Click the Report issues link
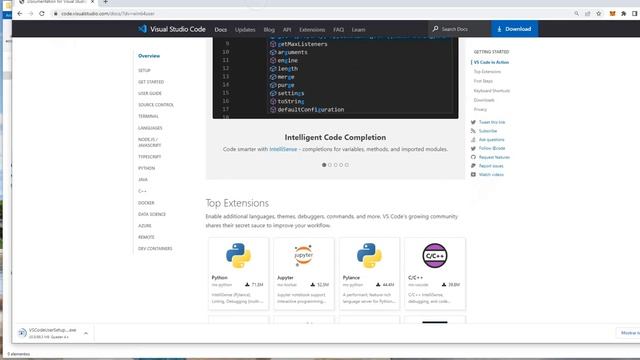Image resolution: width=640 pixels, height=360 pixels. coord(491,166)
